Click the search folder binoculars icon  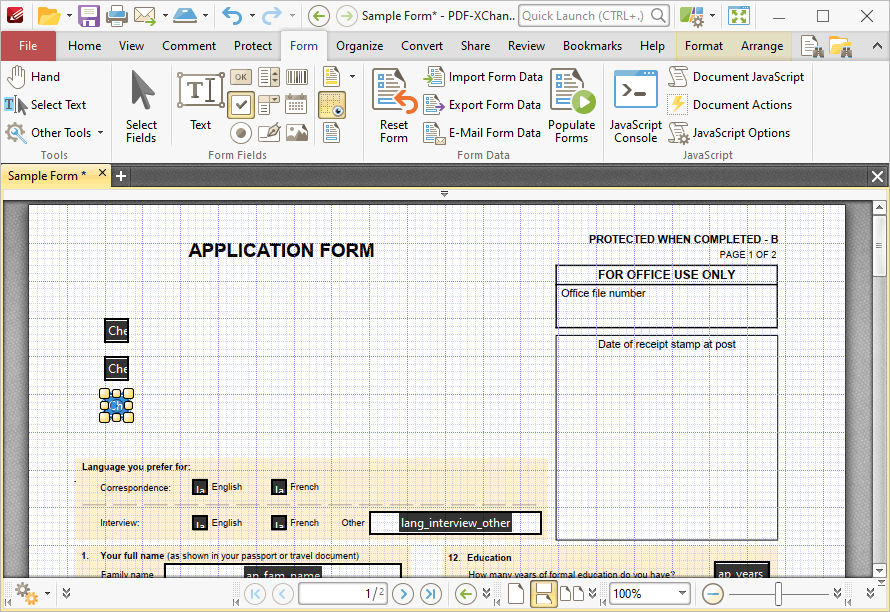tap(841, 46)
